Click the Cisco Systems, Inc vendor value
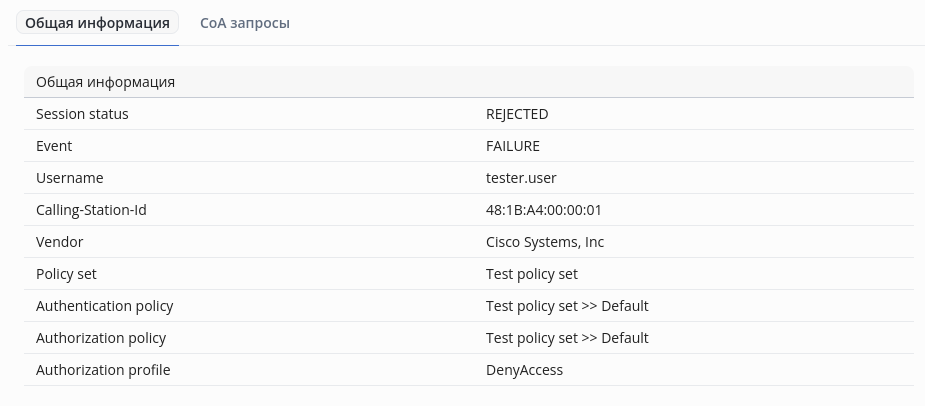Viewport: 925px width, 406px height. coord(545,242)
